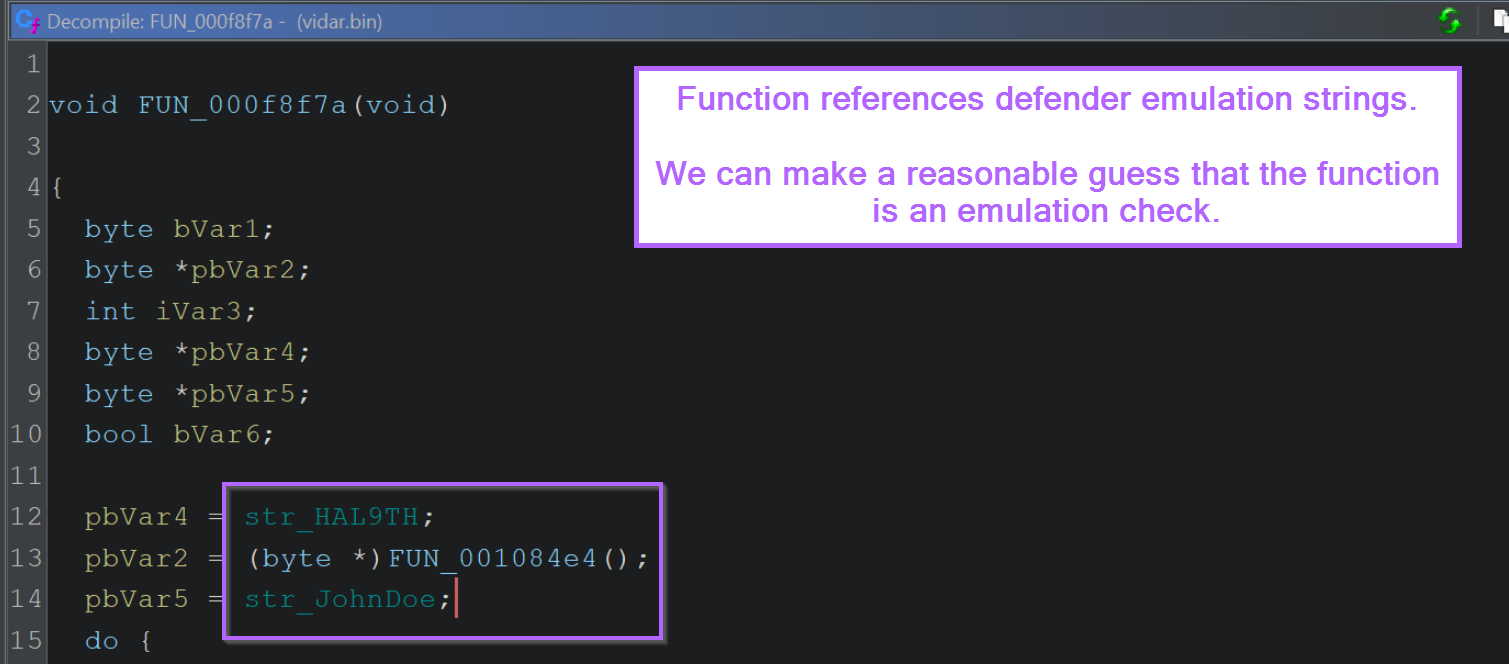Image resolution: width=1509 pixels, height=664 pixels.
Task: Click the 'do' keyword on line 15
Action: pos(101,640)
